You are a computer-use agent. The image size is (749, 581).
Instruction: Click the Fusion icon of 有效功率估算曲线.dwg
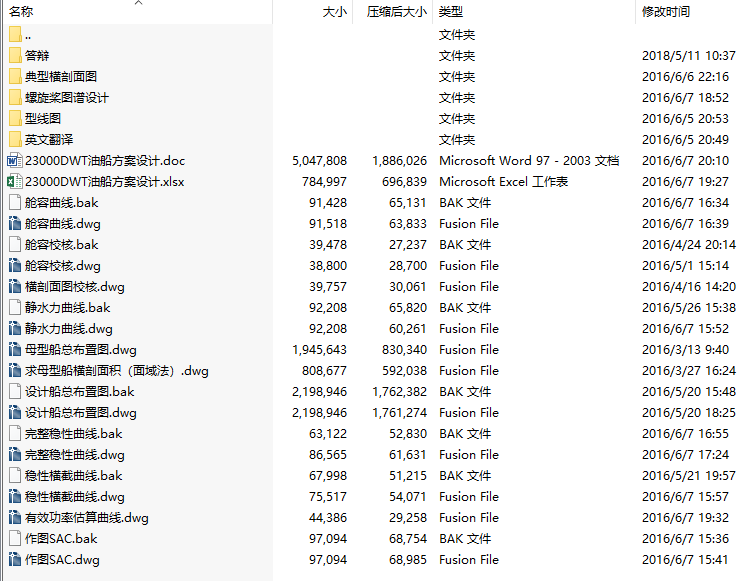(15, 518)
